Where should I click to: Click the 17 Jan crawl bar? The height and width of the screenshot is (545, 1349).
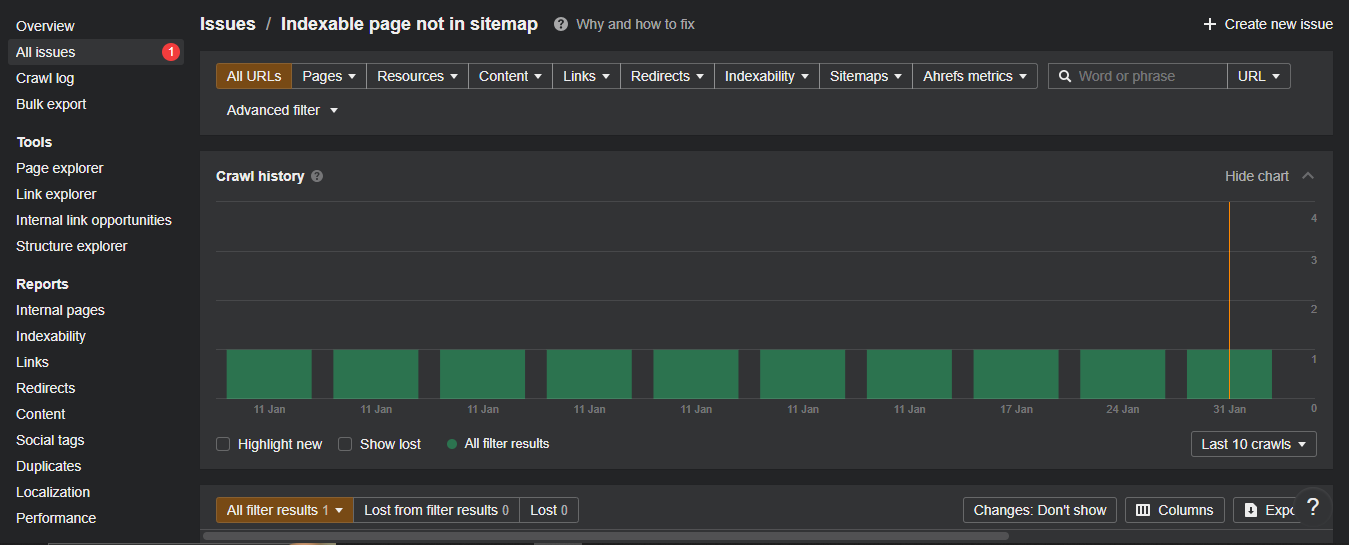click(1016, 374)
